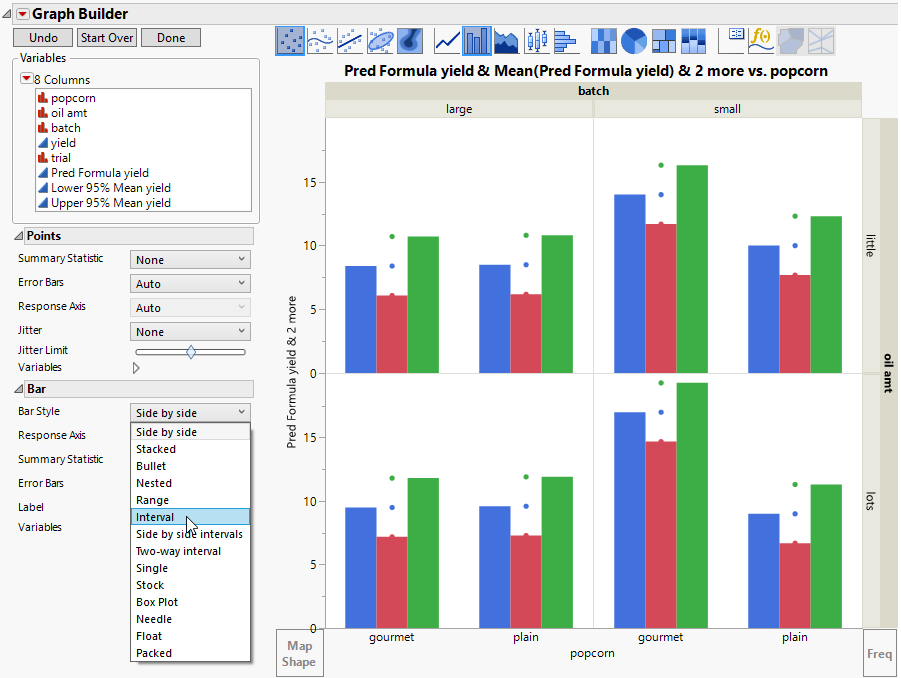Click the Done button

coord(171,38)
